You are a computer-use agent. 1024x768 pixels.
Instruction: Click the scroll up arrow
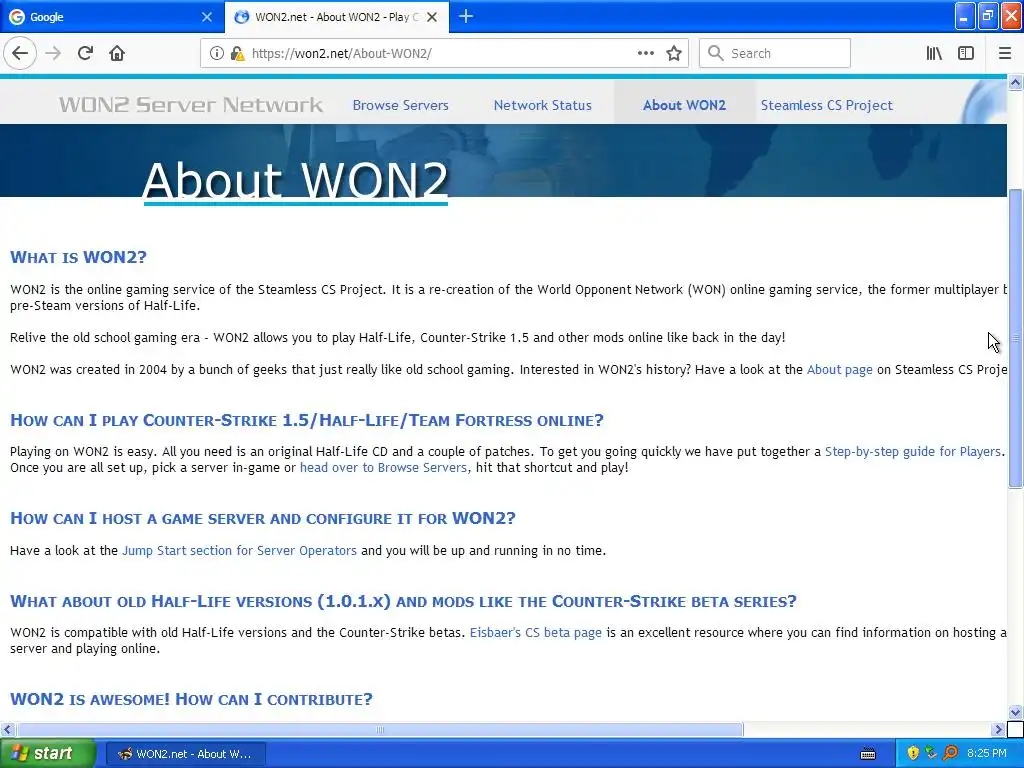[x=1015, y=82]
